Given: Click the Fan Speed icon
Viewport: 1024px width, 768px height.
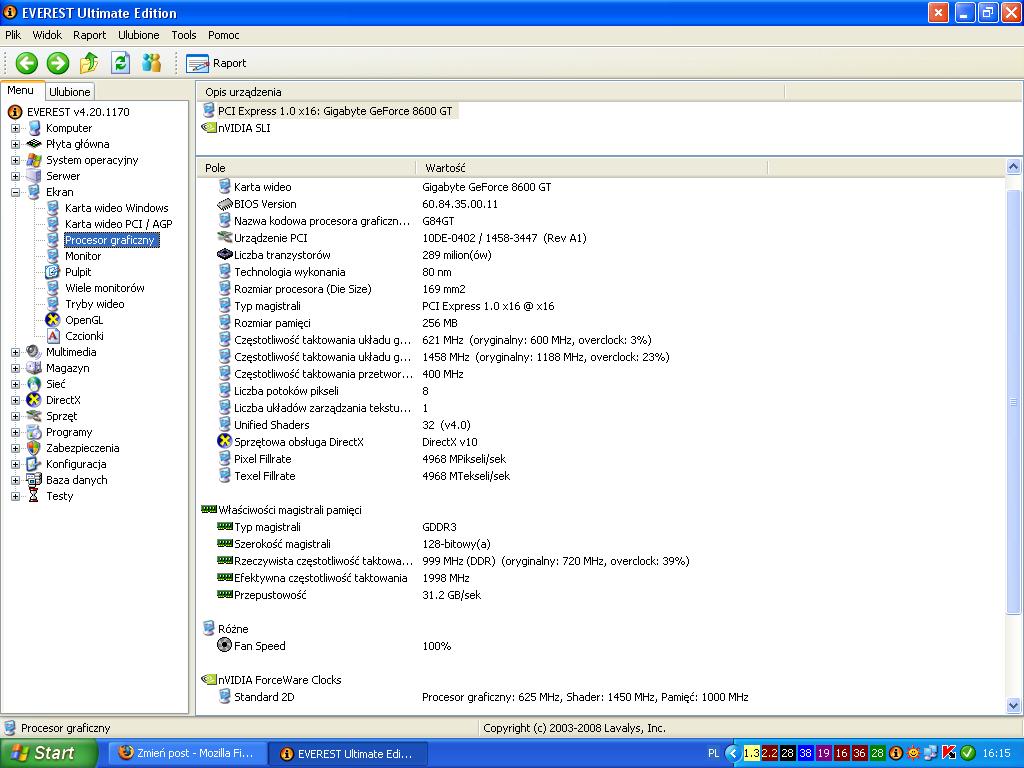Looking at the screenshot, I should [225, 646].
